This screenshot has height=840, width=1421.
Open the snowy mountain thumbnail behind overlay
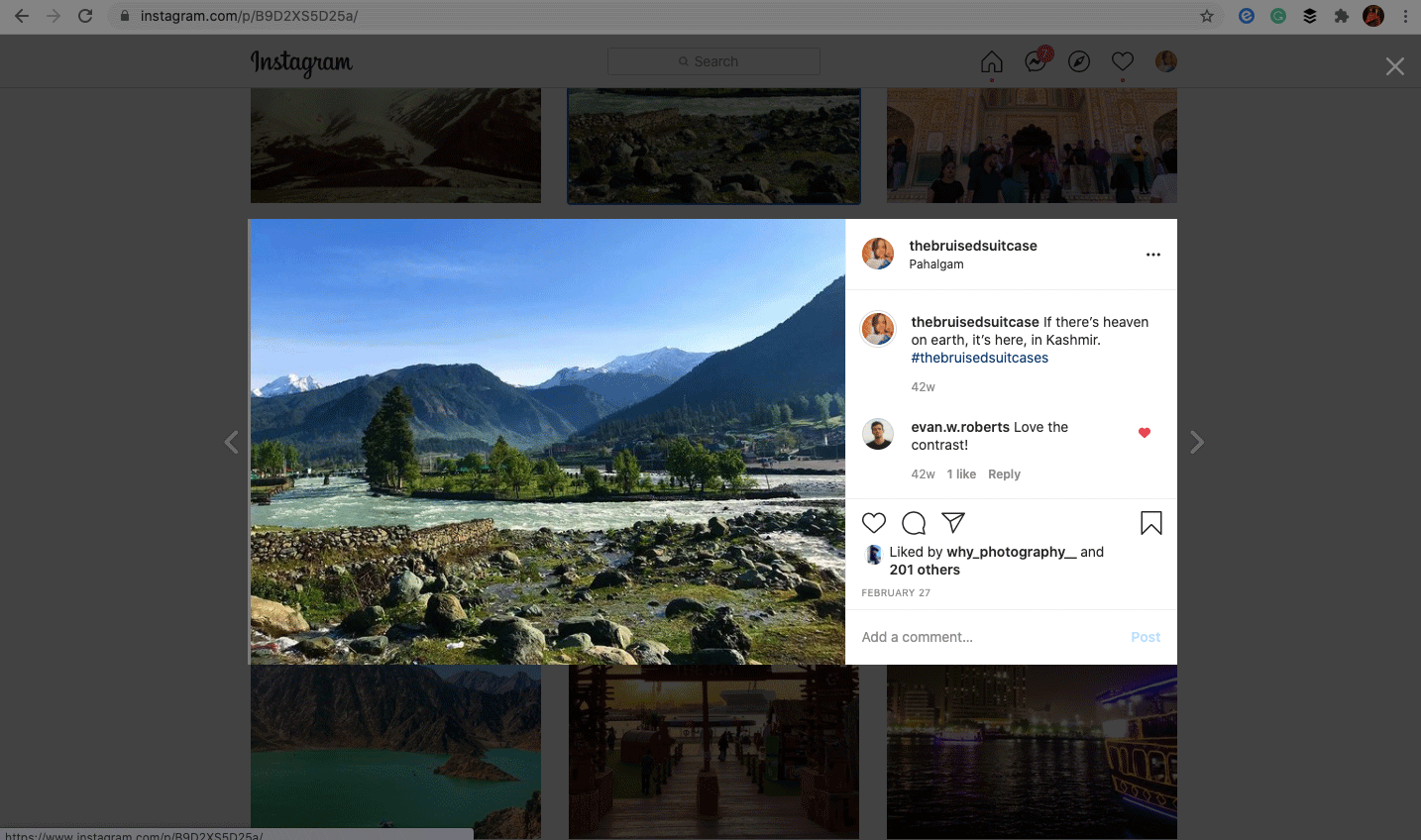pyautogui.click(x=395, y=146)
